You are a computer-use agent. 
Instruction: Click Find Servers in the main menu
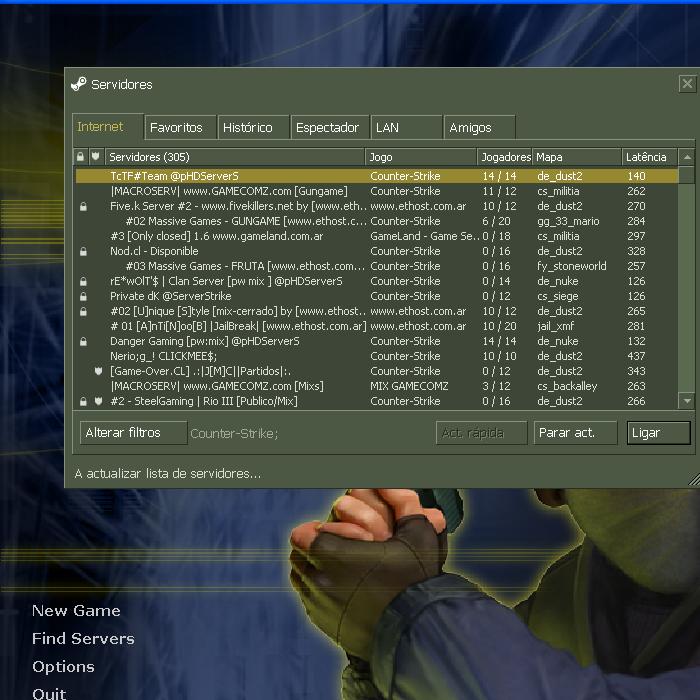(x=83, y=639)
